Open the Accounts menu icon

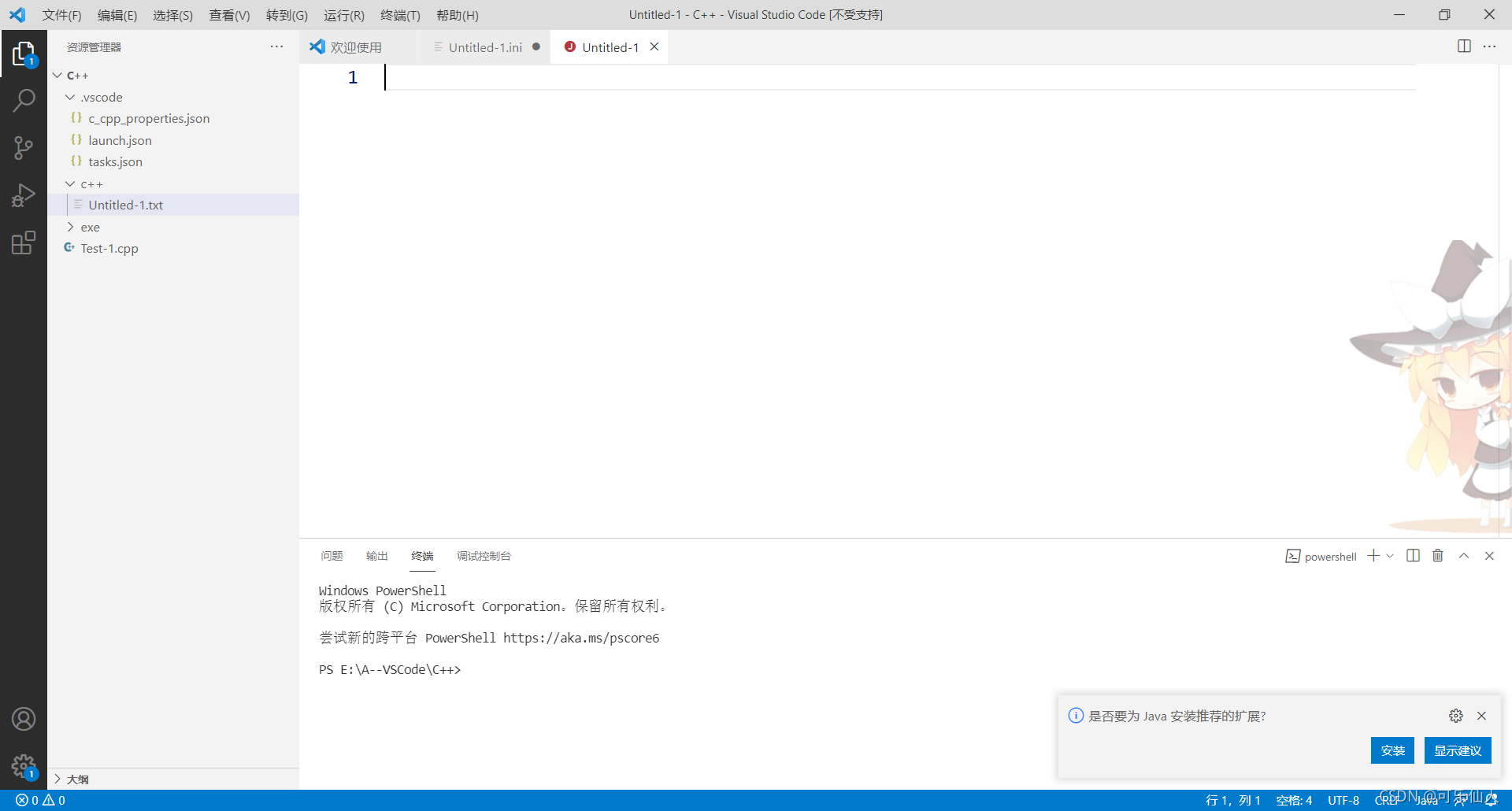[x=24, y=719]
